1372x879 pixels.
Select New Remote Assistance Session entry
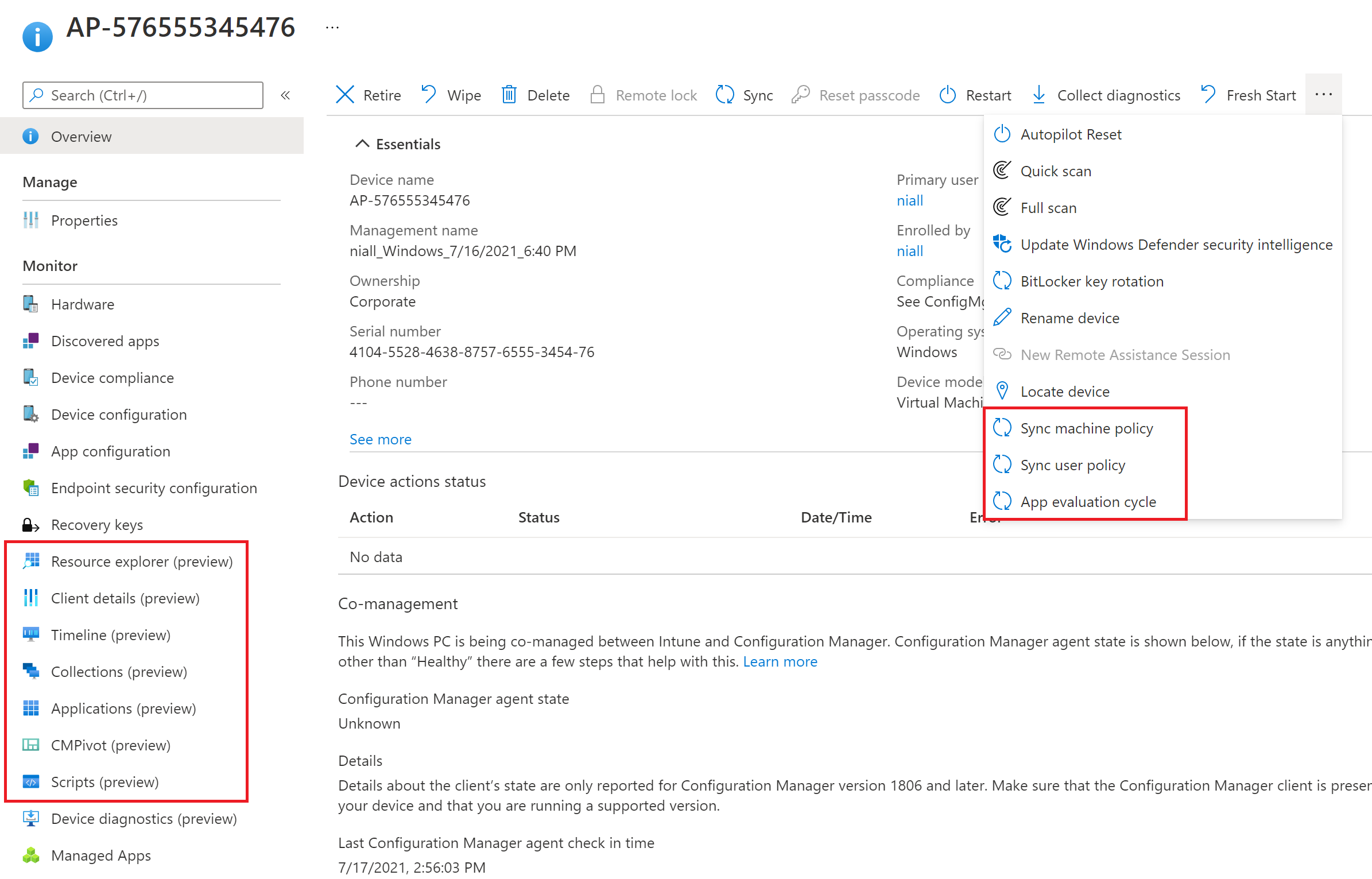pyautogui.click(x=1163, y=355)
